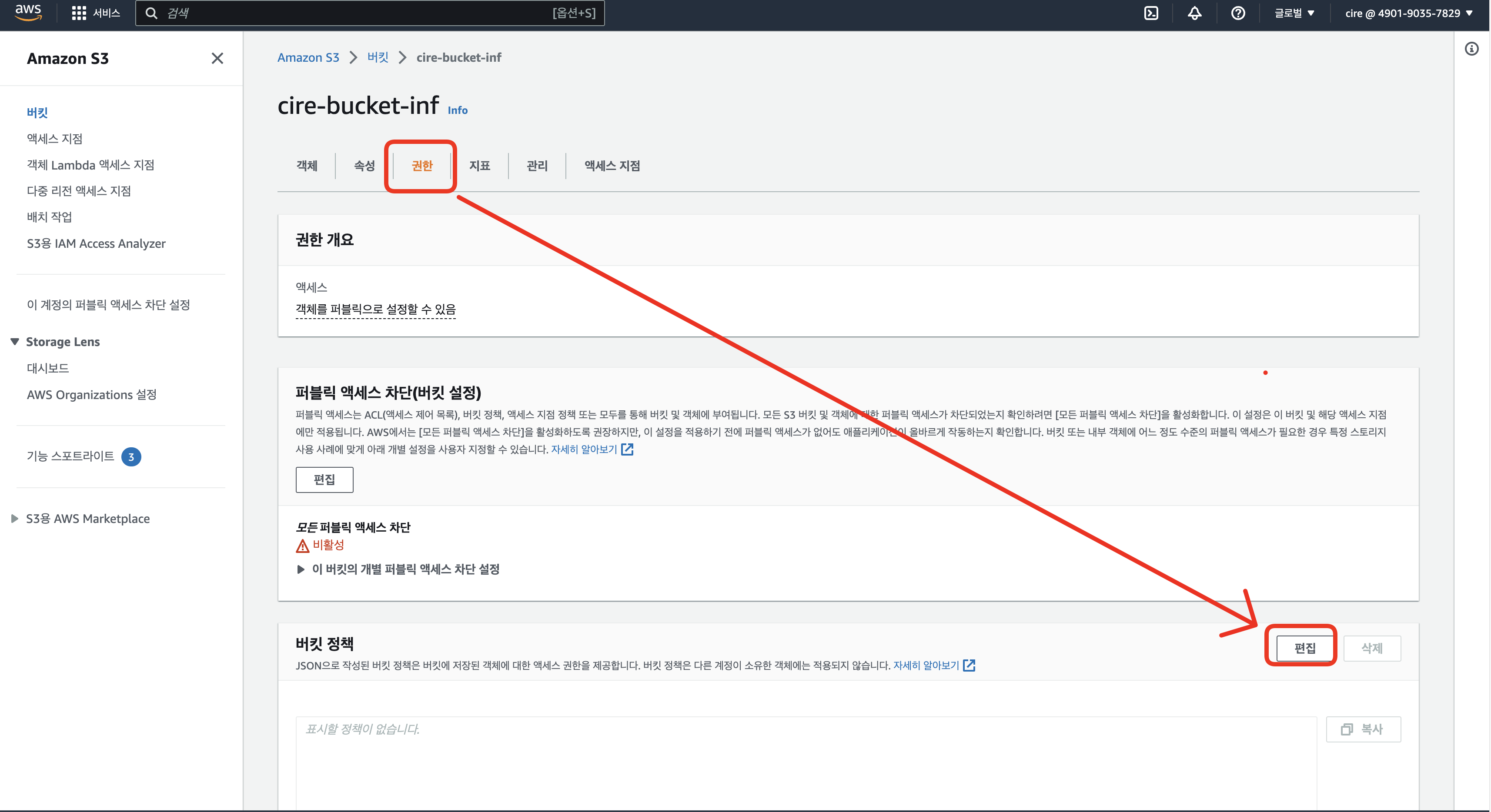
Task: Click the external link icon after public access learn more
Action: [x=628, y=449]
